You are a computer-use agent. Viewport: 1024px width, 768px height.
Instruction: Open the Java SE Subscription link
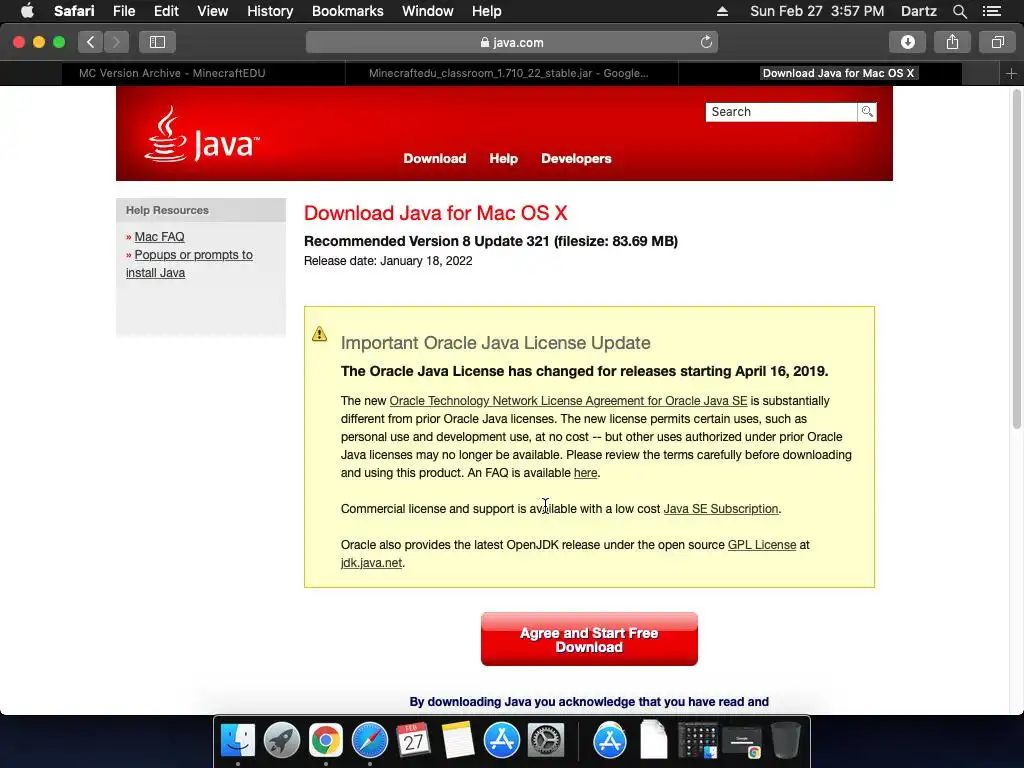721,509
